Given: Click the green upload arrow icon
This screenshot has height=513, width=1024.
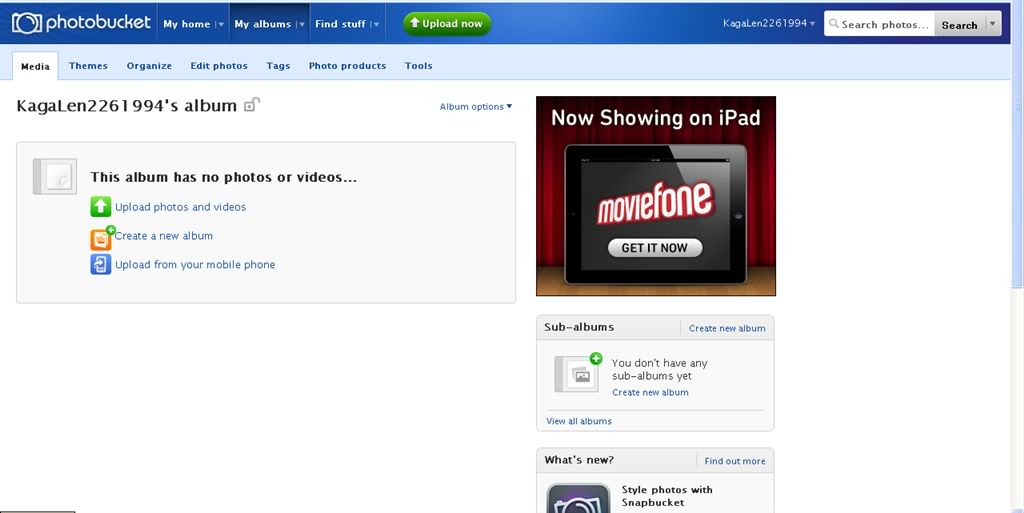Looking at the screenshot, I should click(101, 207).
